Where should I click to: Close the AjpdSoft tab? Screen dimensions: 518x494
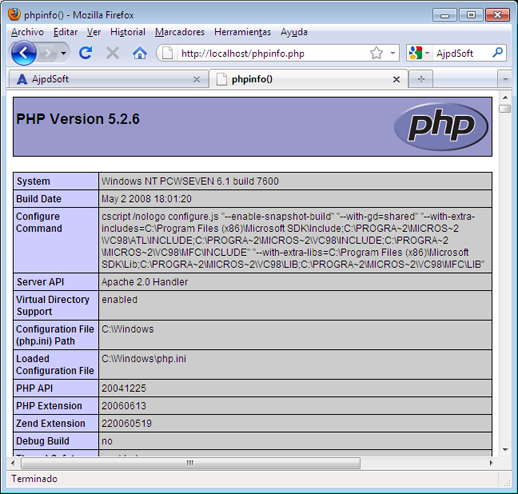click(197, 79)
